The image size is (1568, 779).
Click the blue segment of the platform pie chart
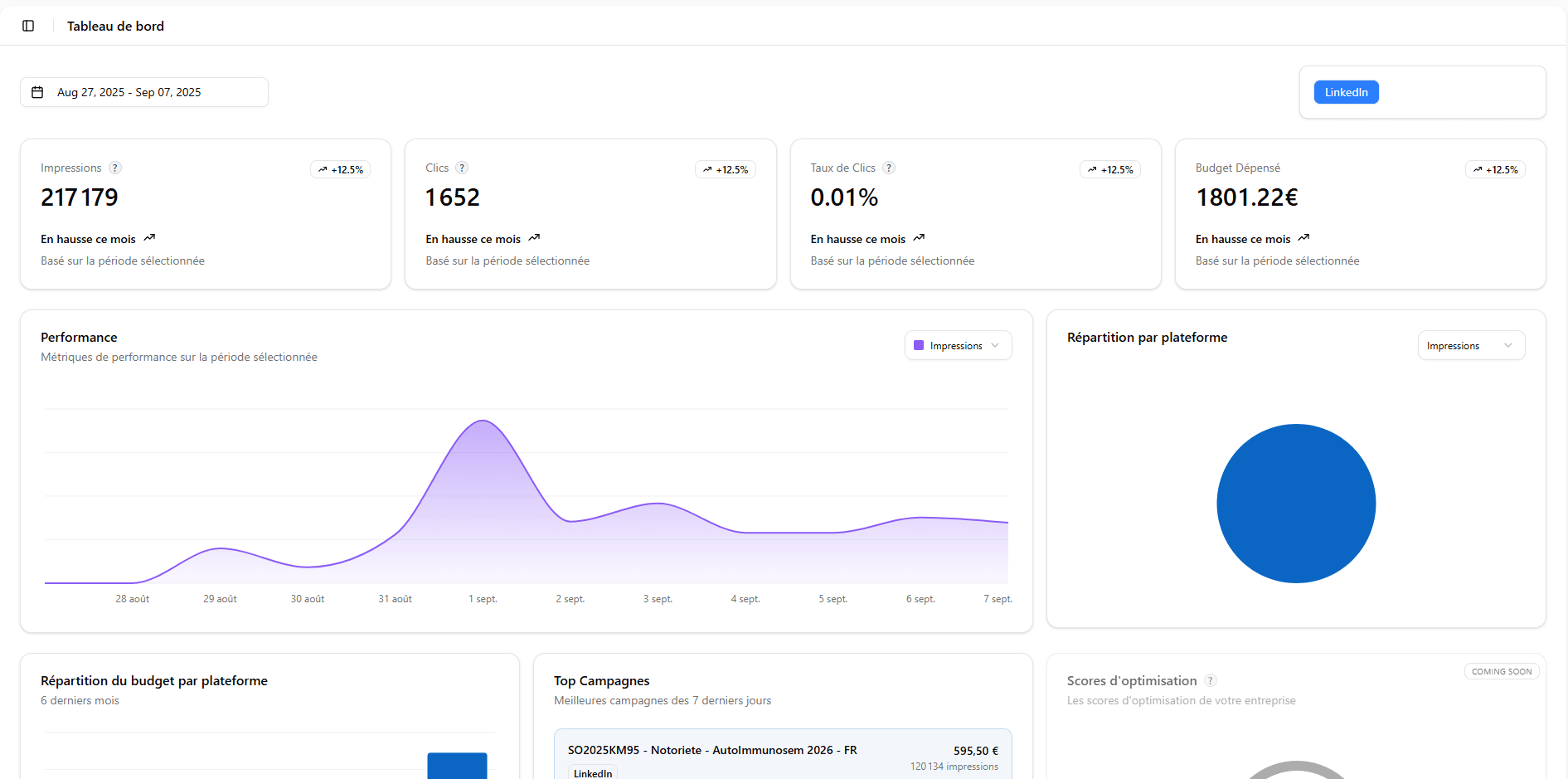point(1295,504)
